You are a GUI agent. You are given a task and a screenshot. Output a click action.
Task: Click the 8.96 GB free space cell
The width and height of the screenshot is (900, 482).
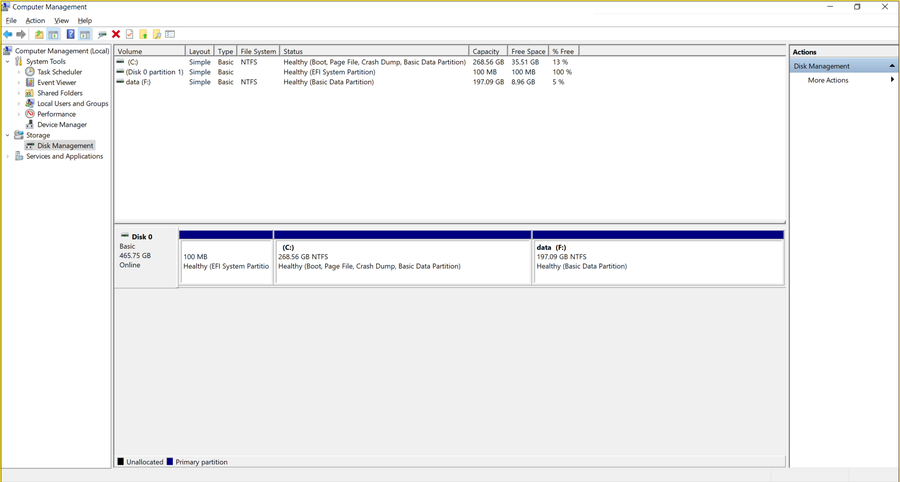tap(523, 82)
